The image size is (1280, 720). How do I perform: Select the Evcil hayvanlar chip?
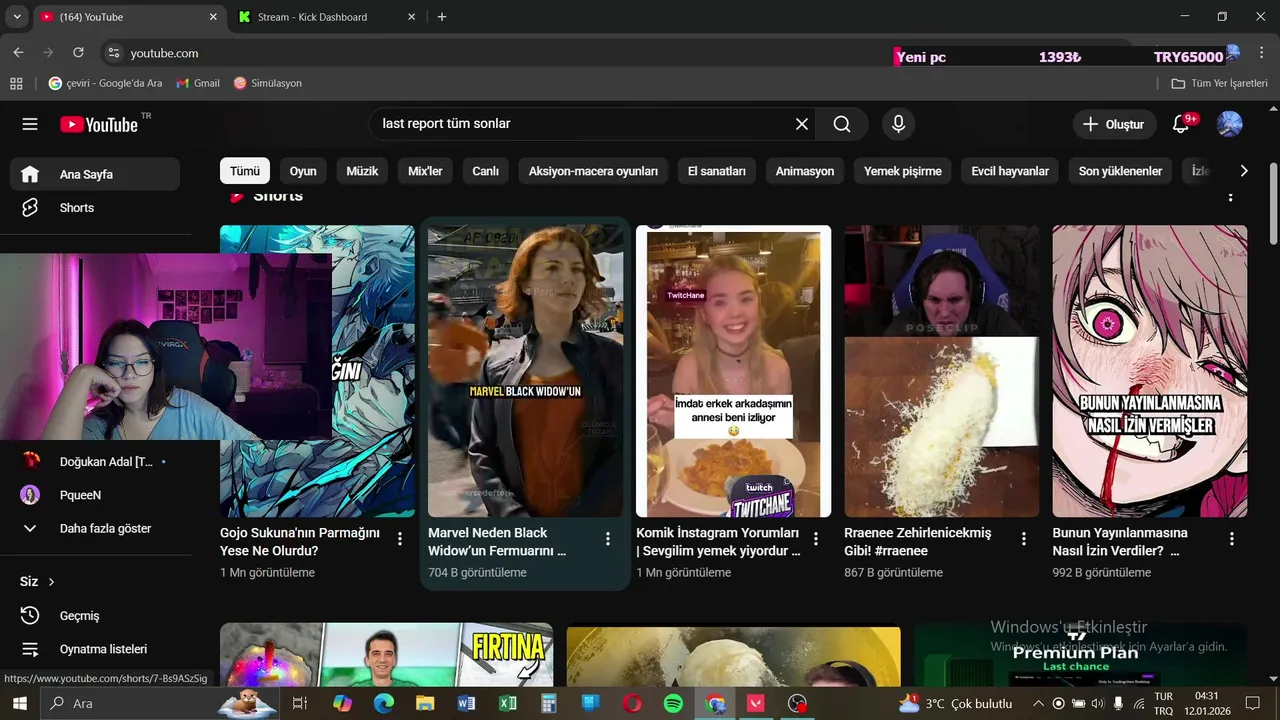(1010, 171)
